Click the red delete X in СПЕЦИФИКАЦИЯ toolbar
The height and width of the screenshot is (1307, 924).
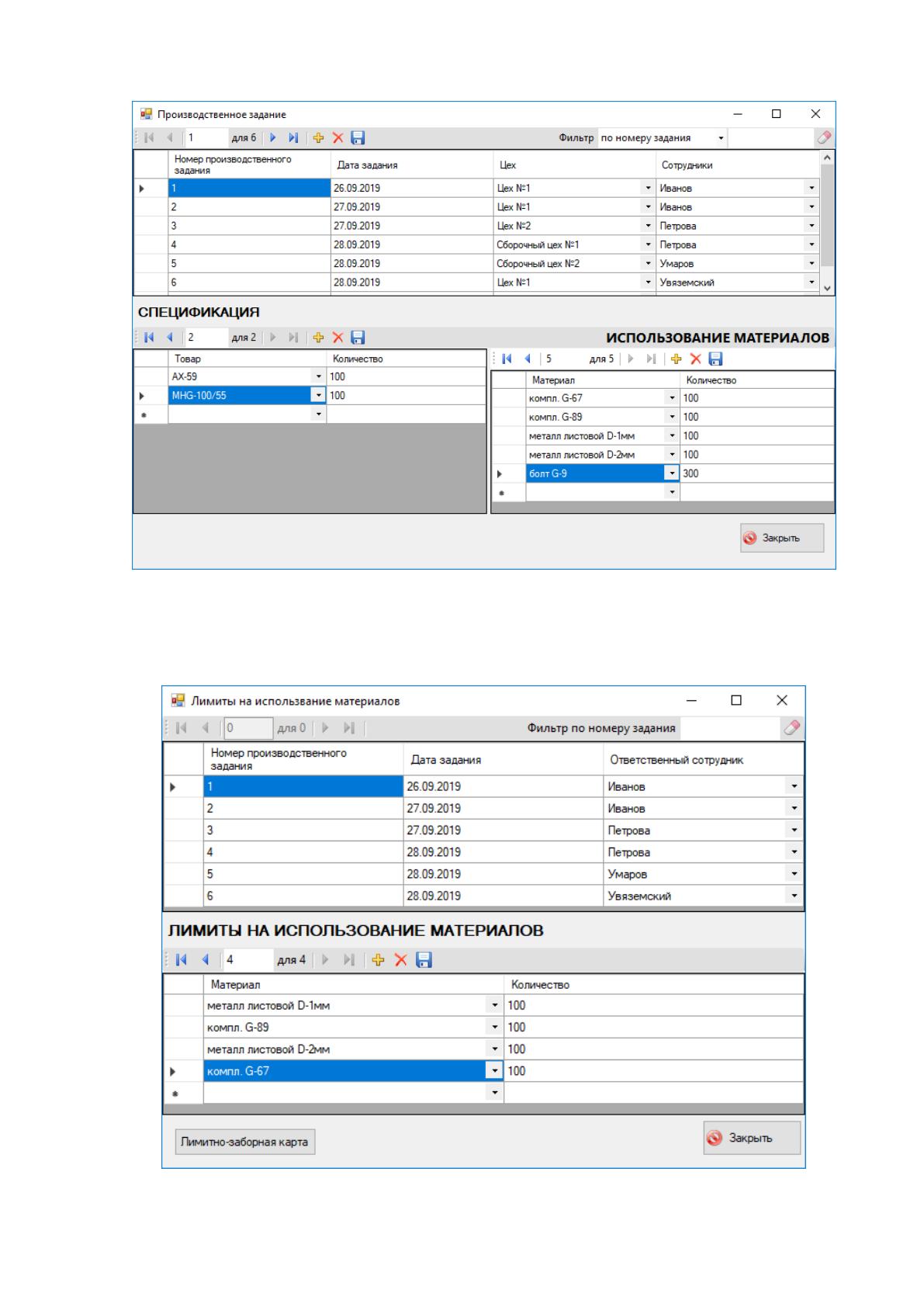point(337,338)
